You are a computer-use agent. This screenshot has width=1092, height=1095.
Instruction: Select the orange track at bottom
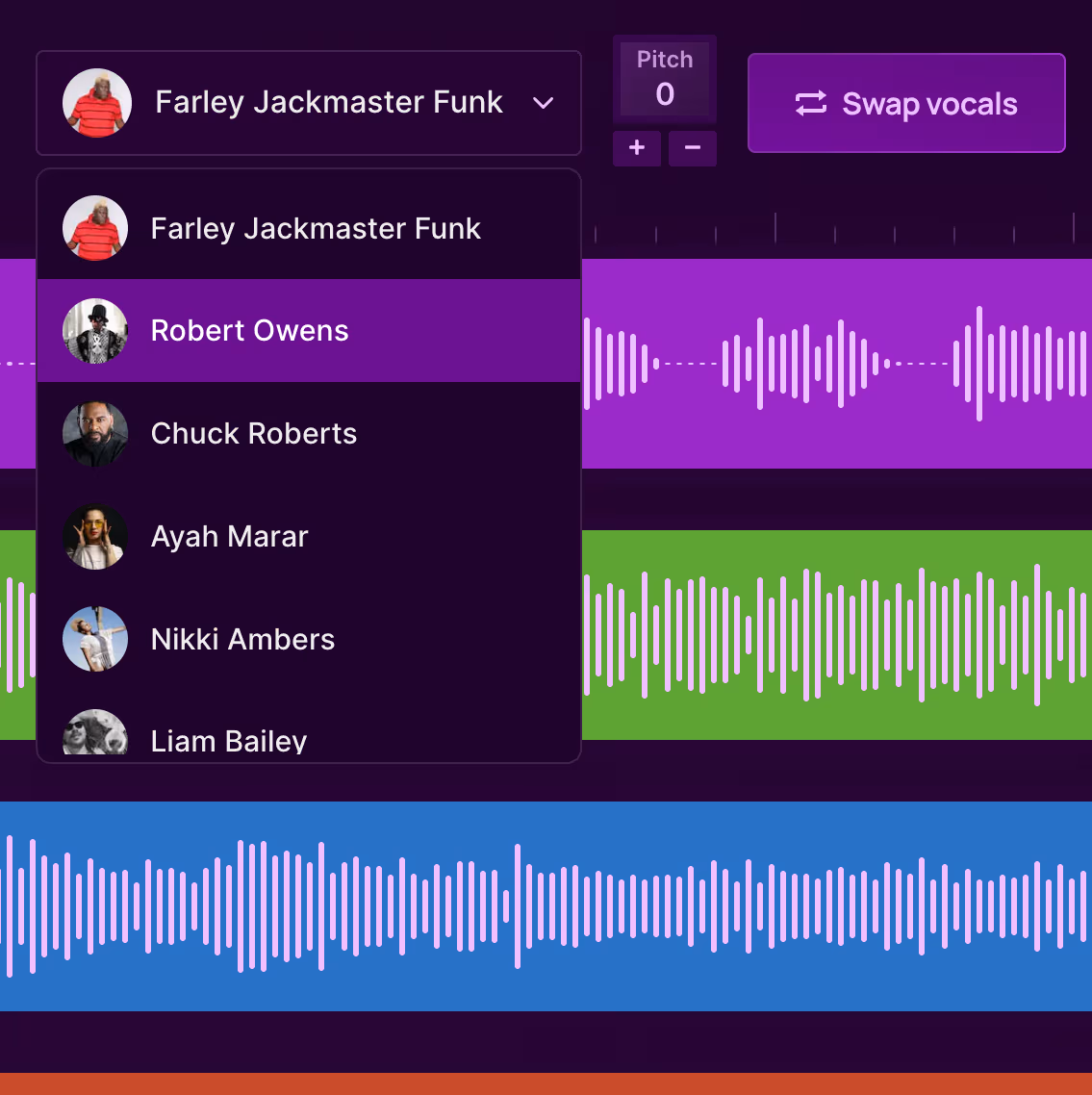tap(546, 1083)
